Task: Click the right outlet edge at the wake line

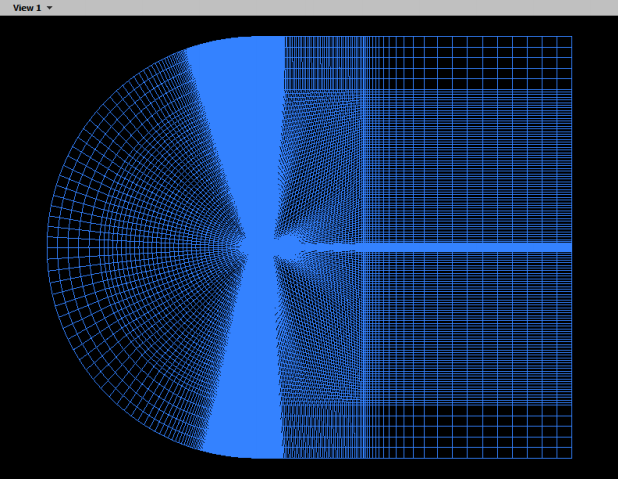Action: 571,246
